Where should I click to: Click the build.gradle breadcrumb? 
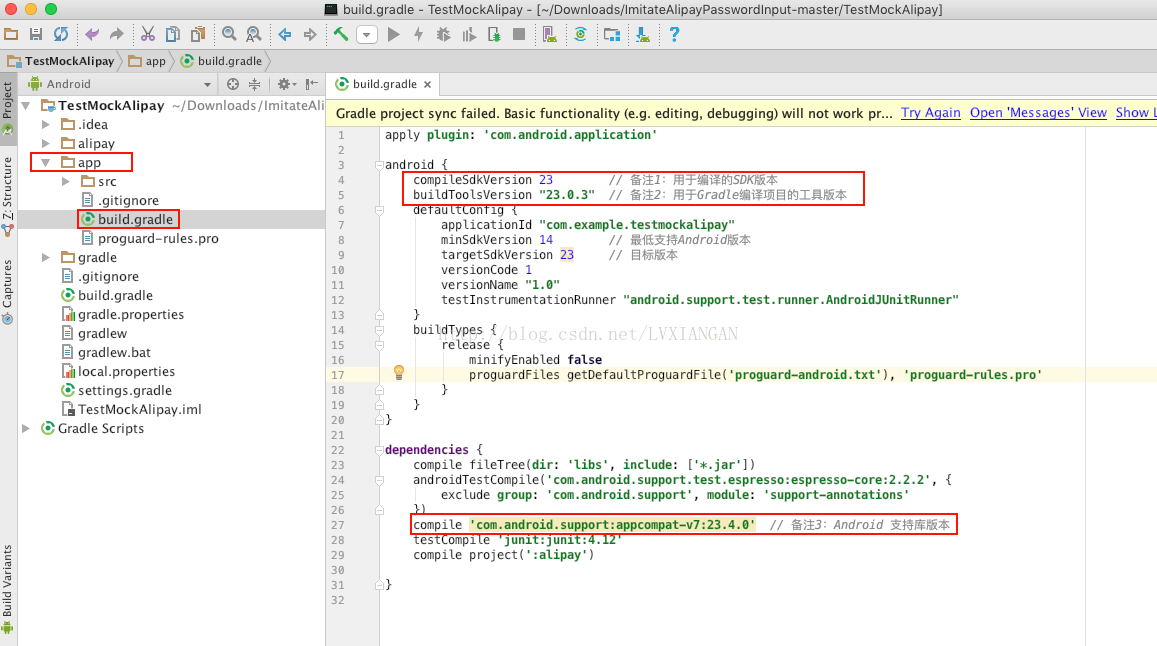click(x=221, y=61)
